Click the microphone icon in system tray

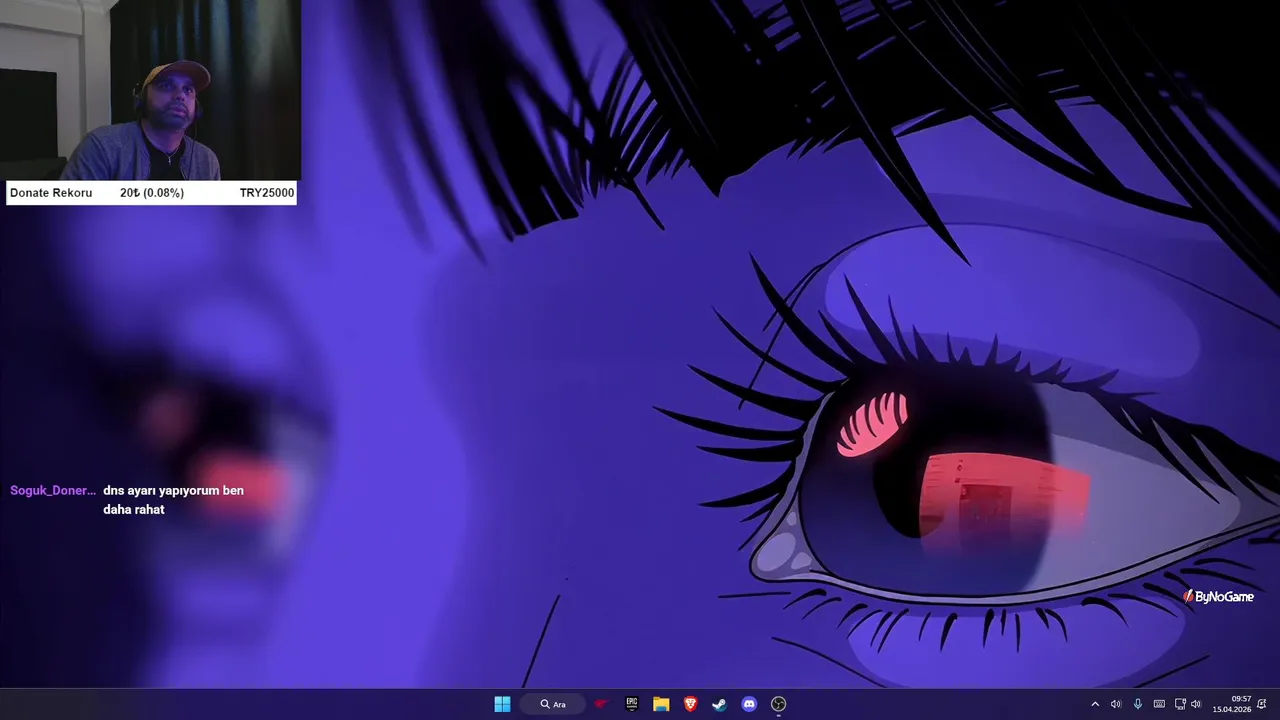[x=1138, y=704]
